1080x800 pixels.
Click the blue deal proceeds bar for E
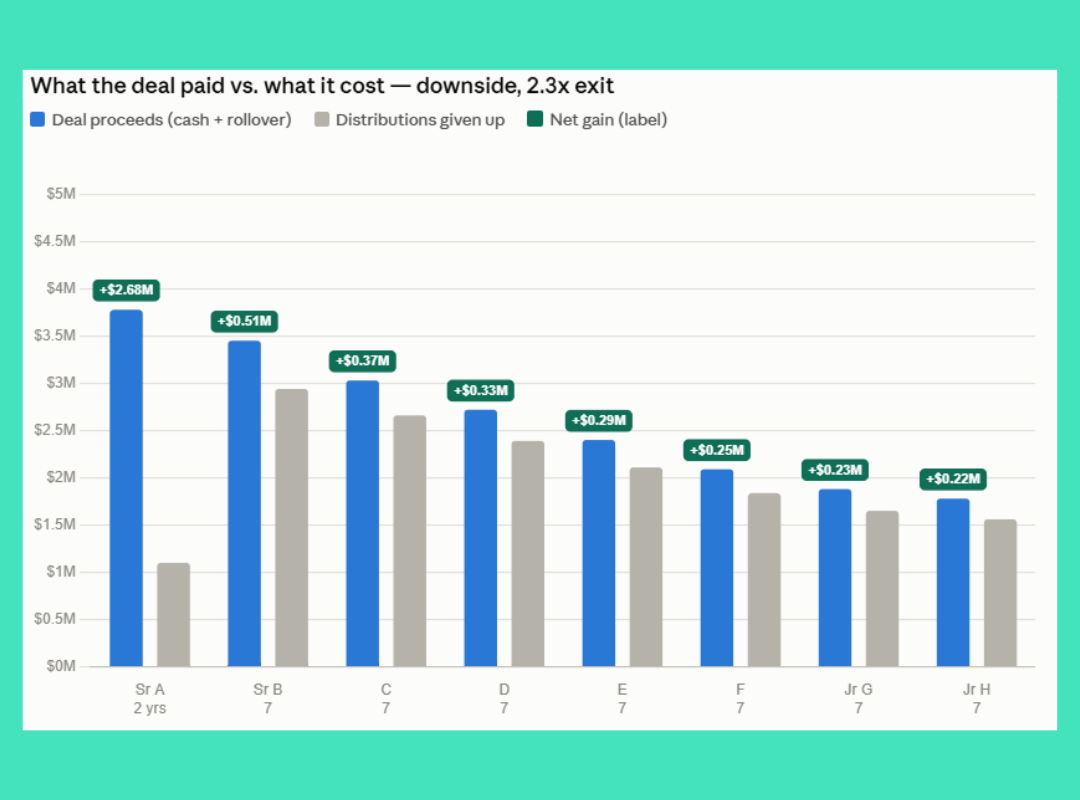(599, 553)
